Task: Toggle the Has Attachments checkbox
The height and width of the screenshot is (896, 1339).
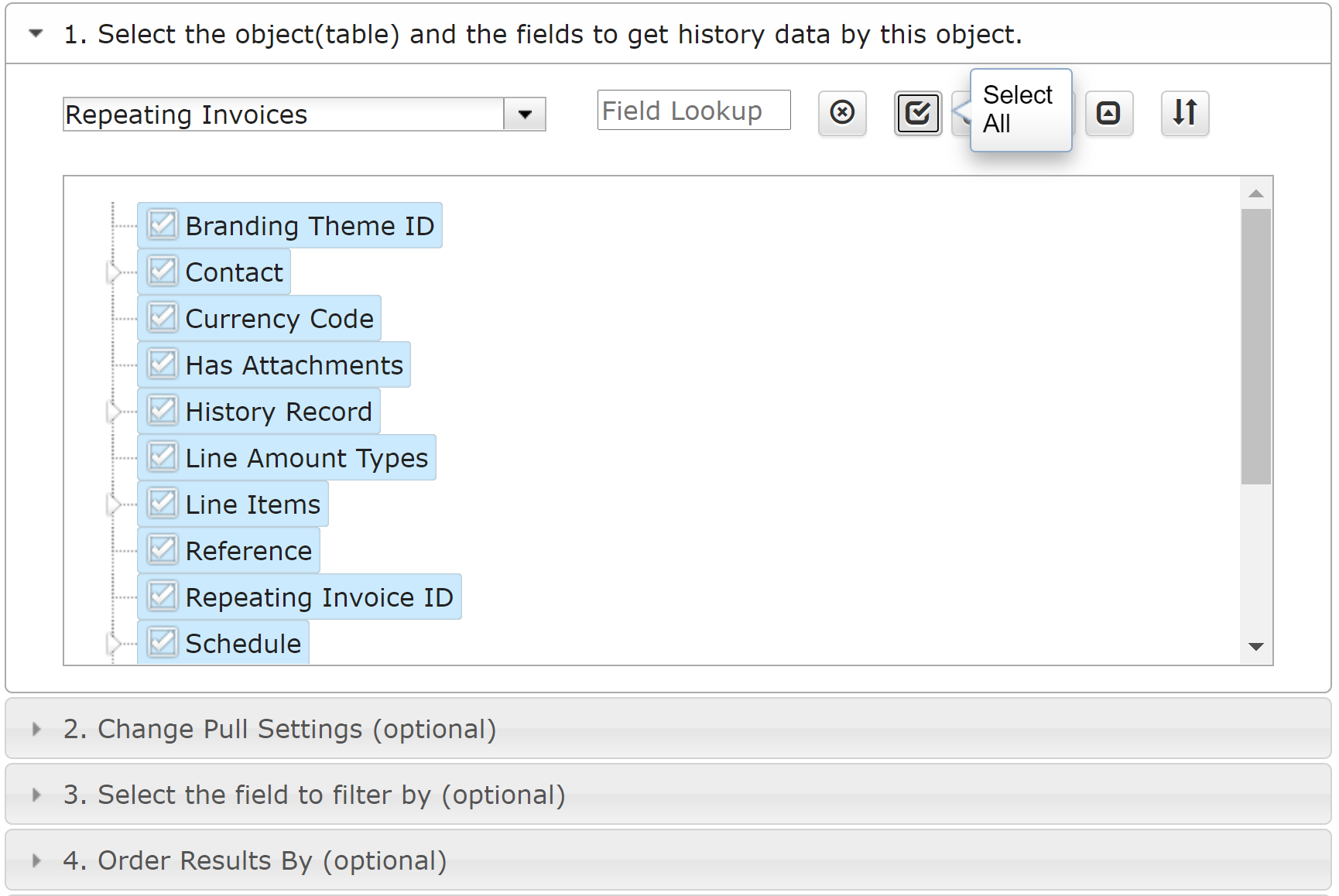Action: (163, 364)
